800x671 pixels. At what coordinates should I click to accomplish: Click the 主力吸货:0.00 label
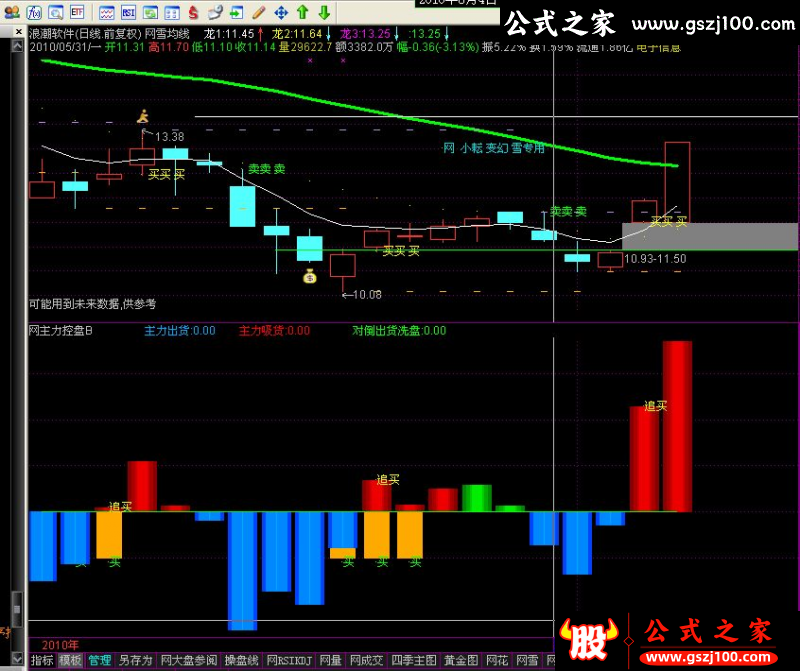tap(274, 331)
